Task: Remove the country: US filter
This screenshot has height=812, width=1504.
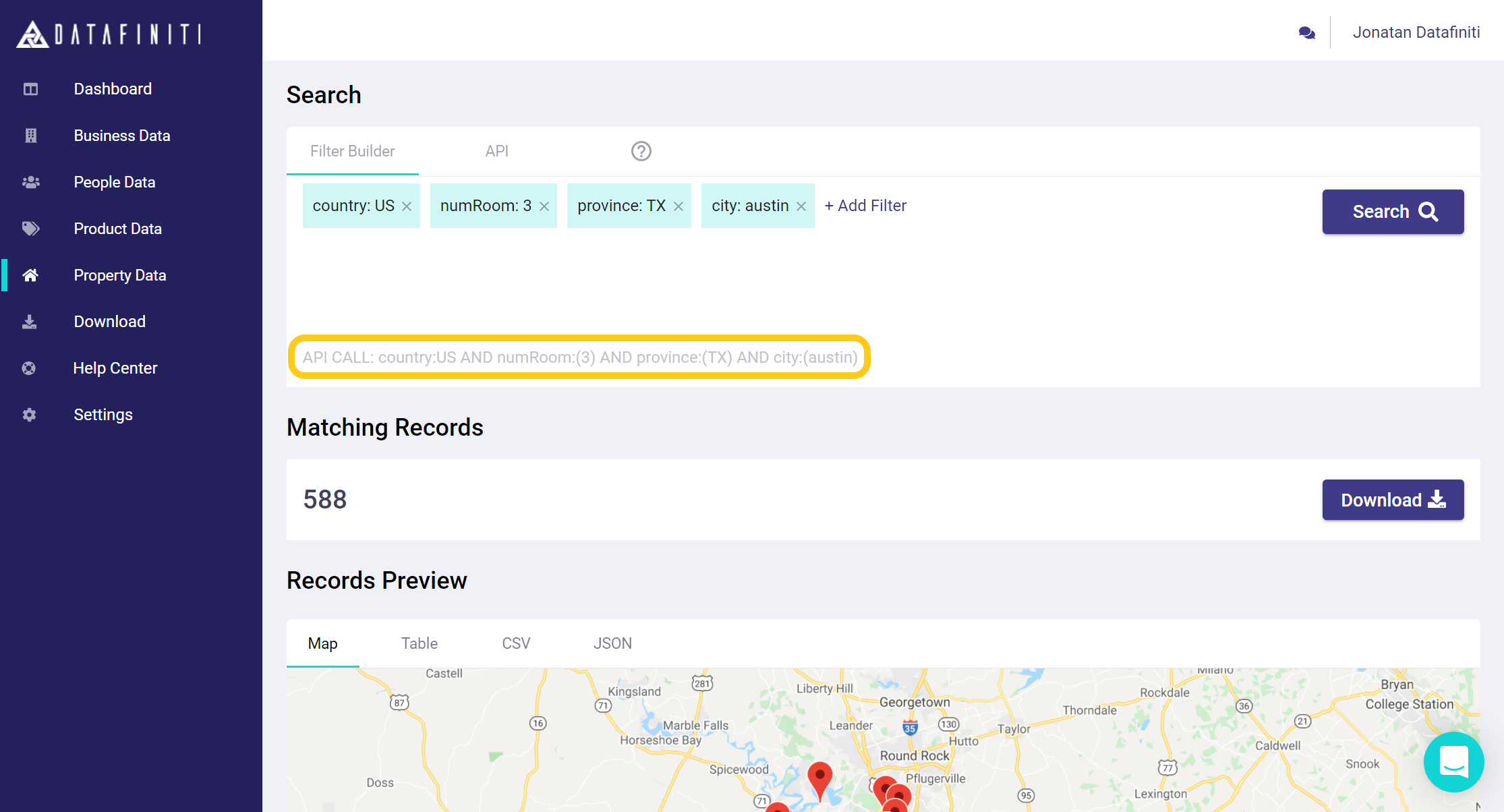Action: click(x=407, y=206)
